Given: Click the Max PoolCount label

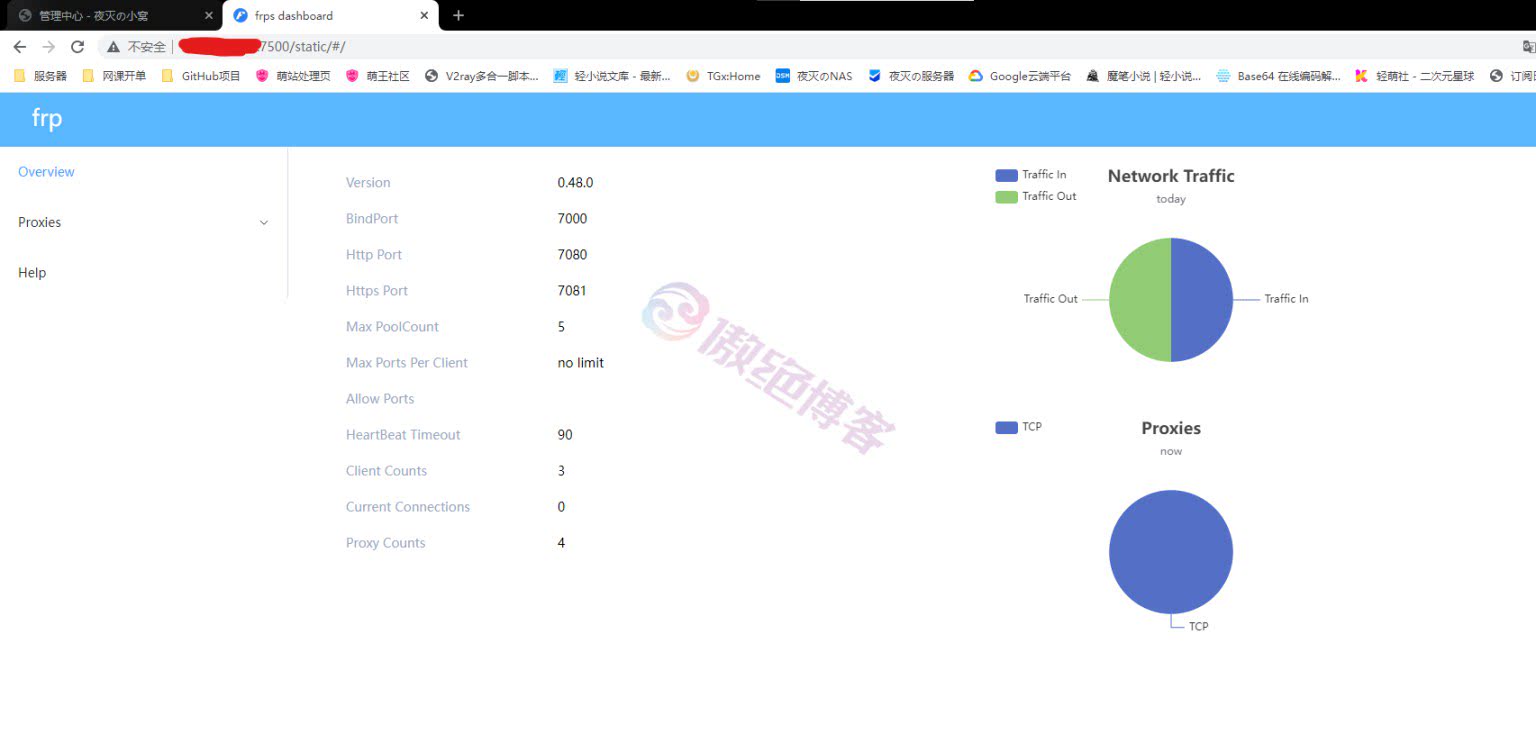Looking at the screenshot, I should [392, 326].
